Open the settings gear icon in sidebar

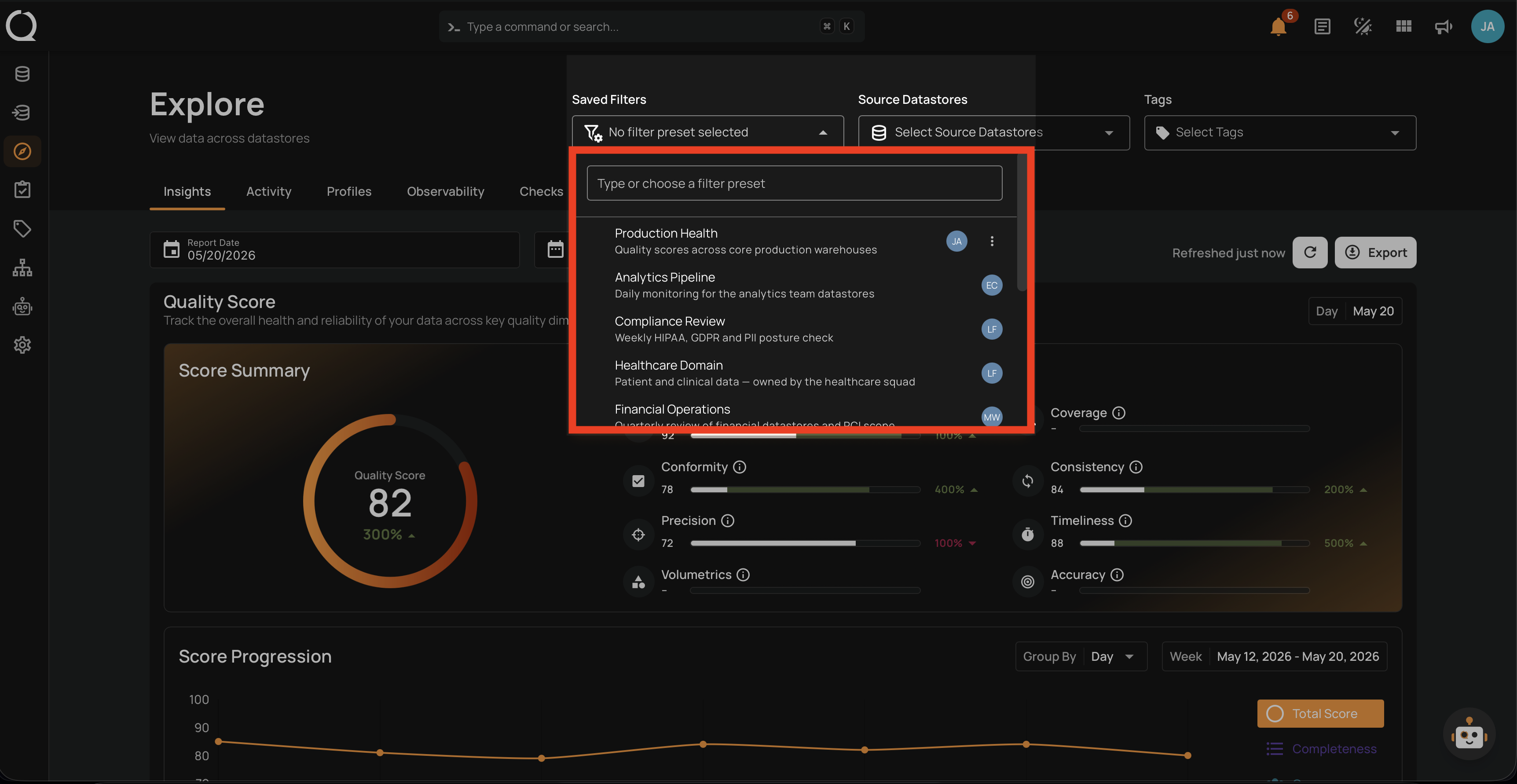22,344
